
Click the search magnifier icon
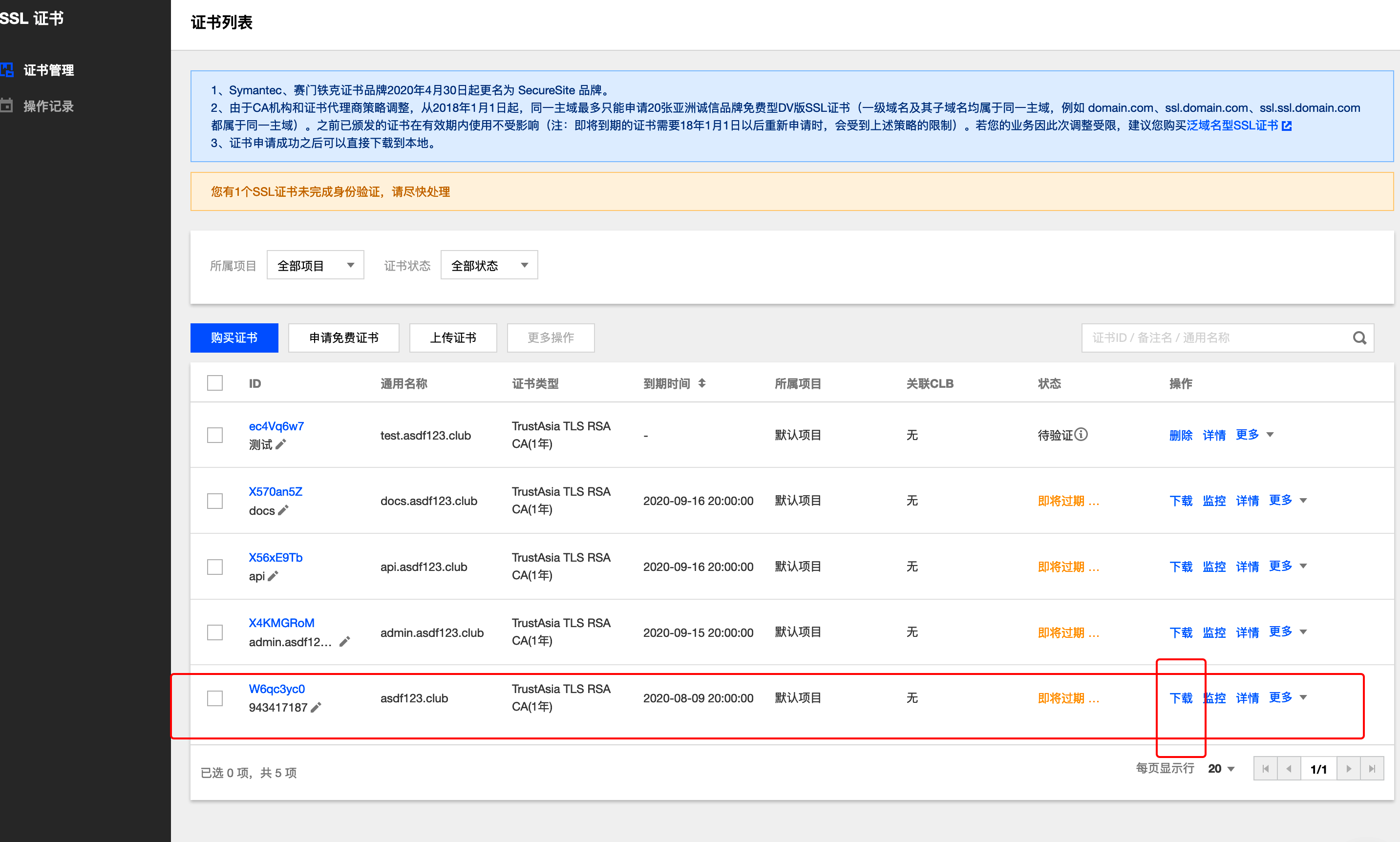[x=1360, y=337]
